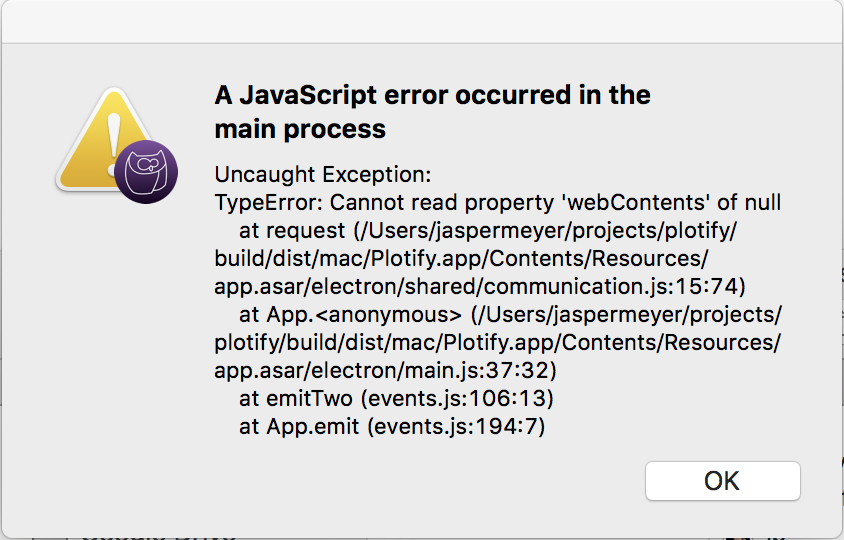Viewport: 844px width, 540px height.
Task: Click the events.js:194:7 reference
Action: (456, 426)
